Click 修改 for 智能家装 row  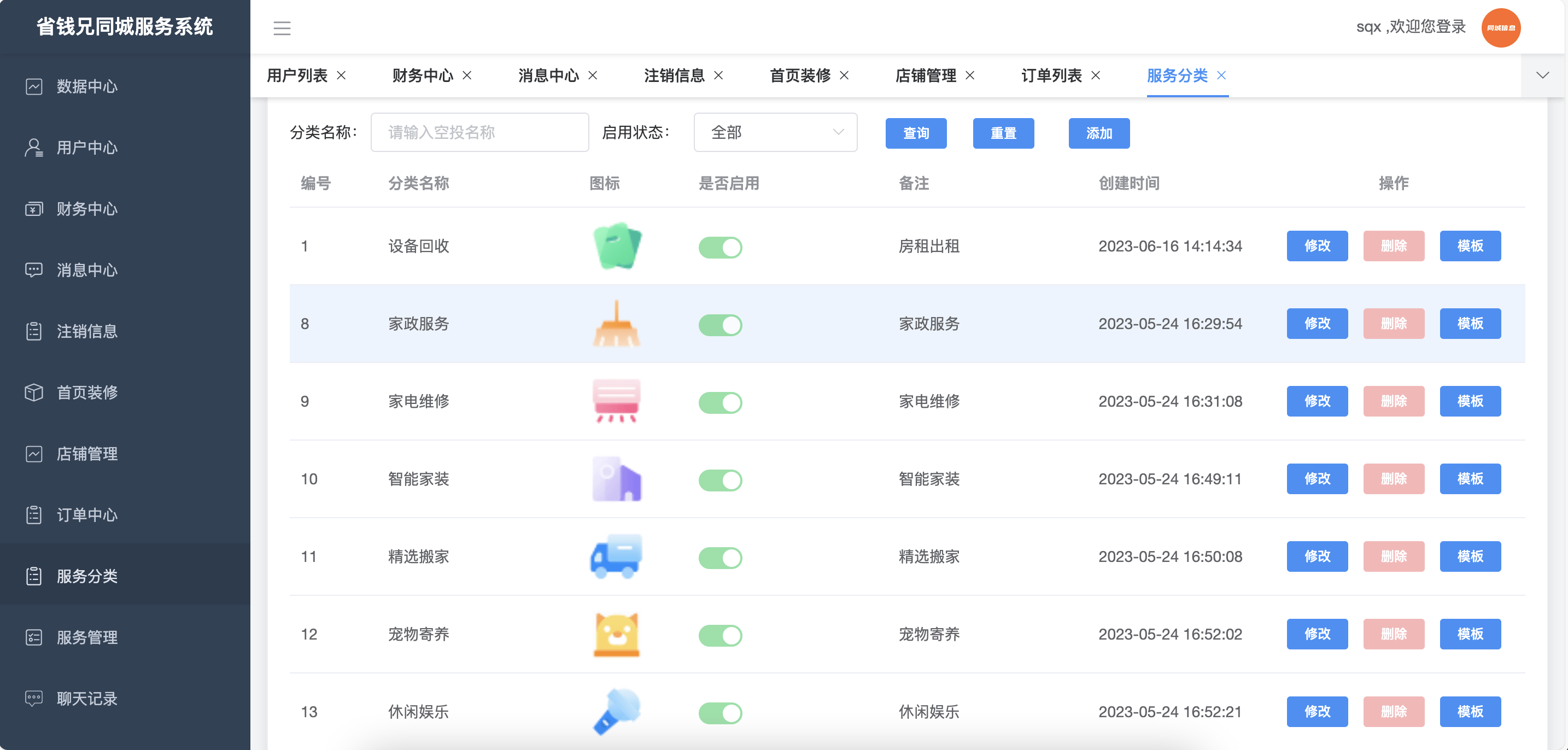pos(1317,478)
